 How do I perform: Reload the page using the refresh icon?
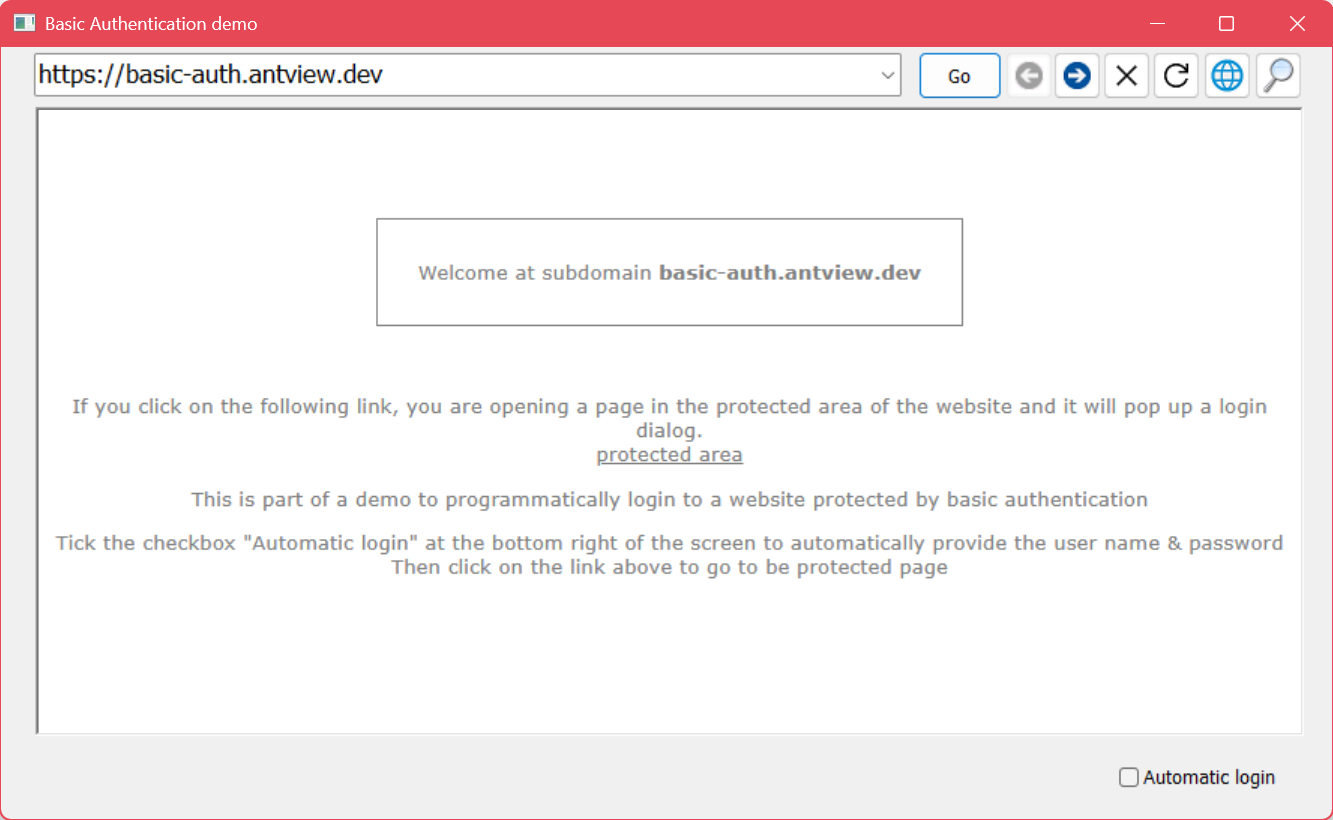[x=1177, y=76]
